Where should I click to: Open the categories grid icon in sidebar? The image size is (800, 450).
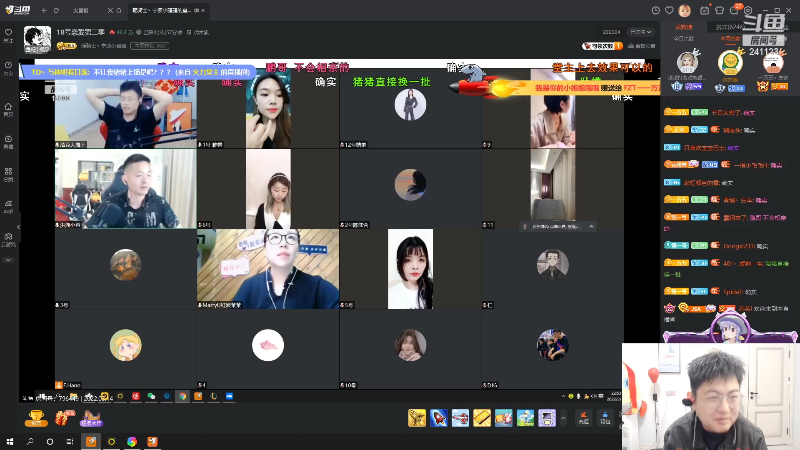click(9, 174)
